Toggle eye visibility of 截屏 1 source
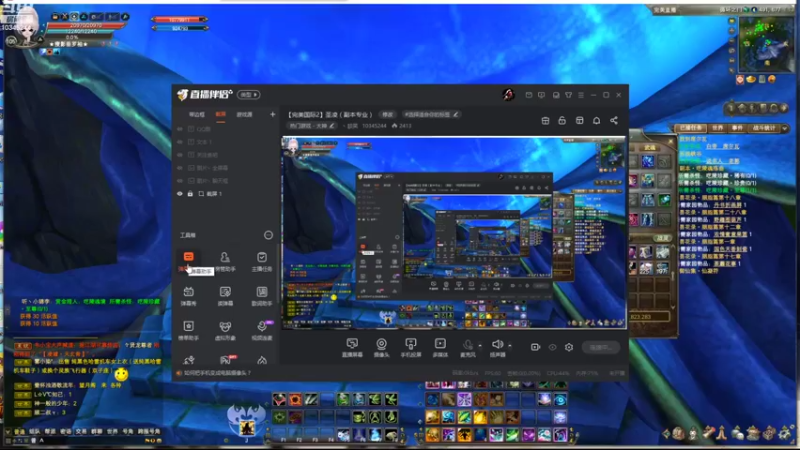Image resolution: width=800 pixels, height=450 pixels. (x=180, y=194)
